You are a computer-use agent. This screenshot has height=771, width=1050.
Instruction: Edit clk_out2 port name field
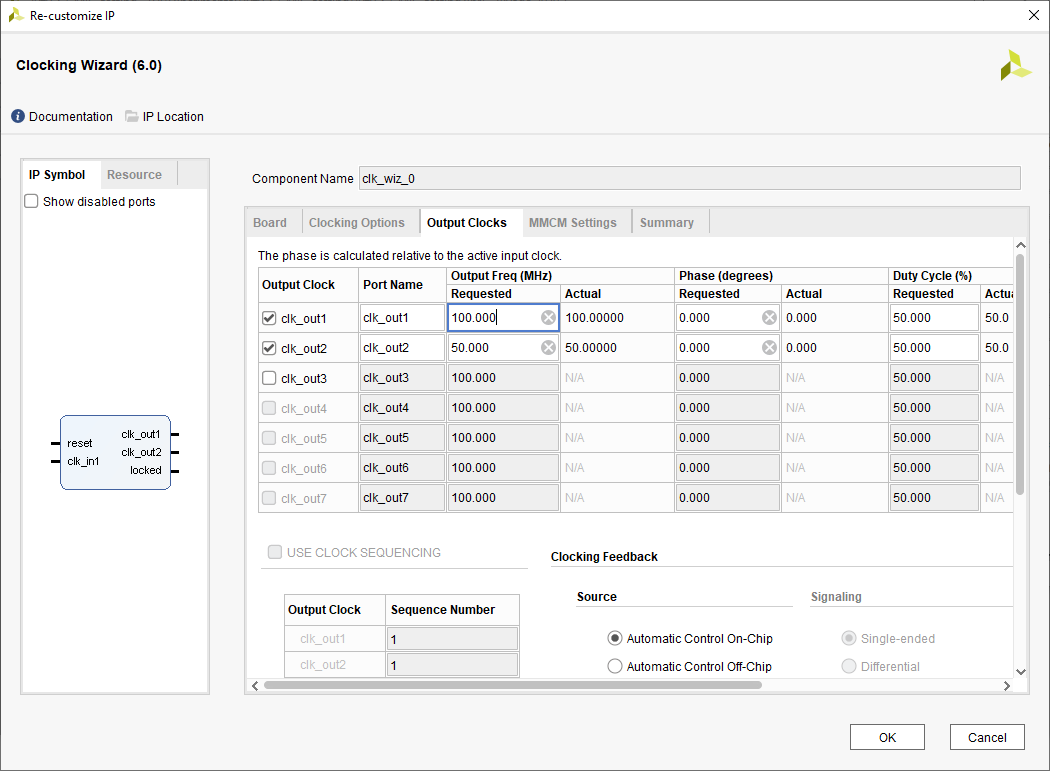pos(402,348)
